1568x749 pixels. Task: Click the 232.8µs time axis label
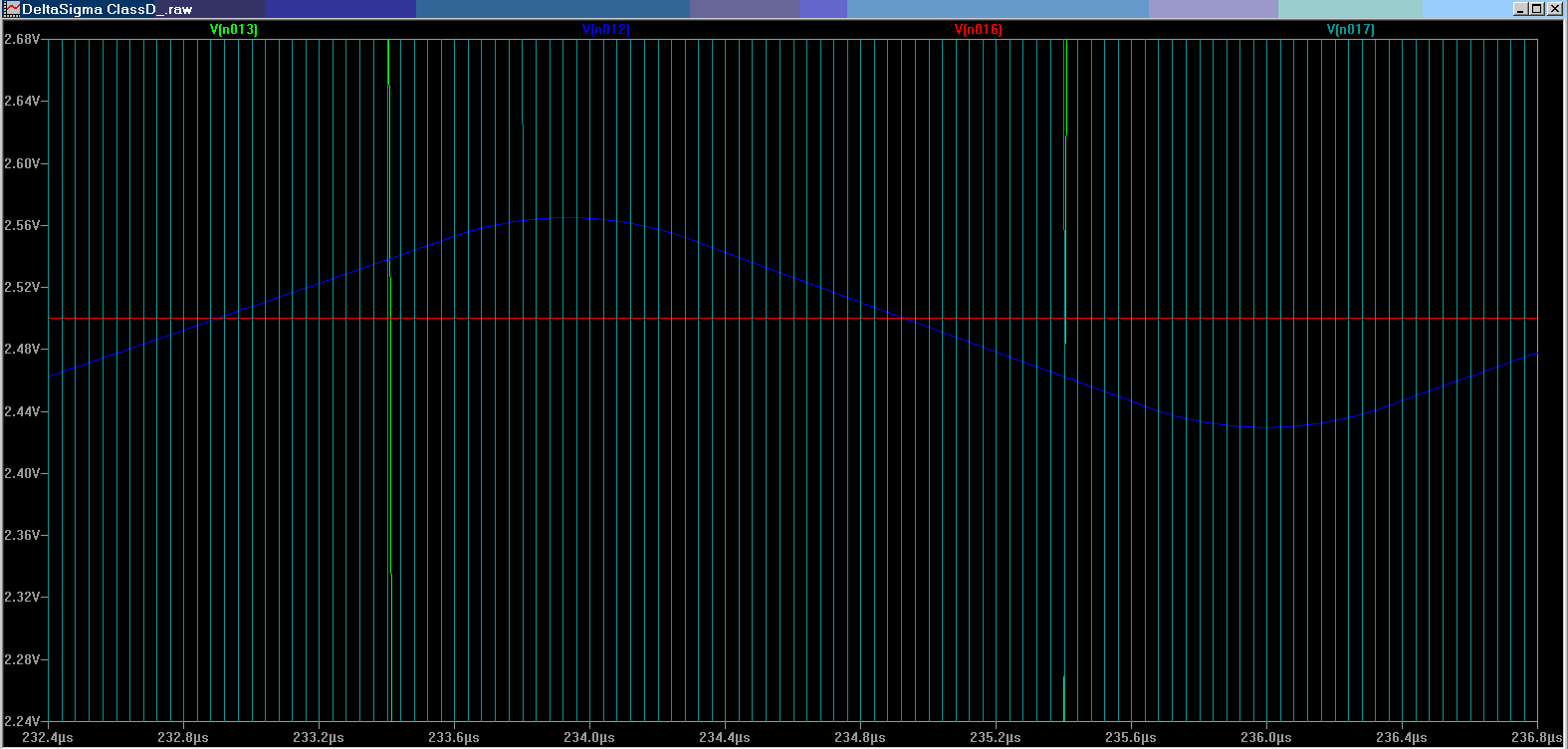pos(183,737)
